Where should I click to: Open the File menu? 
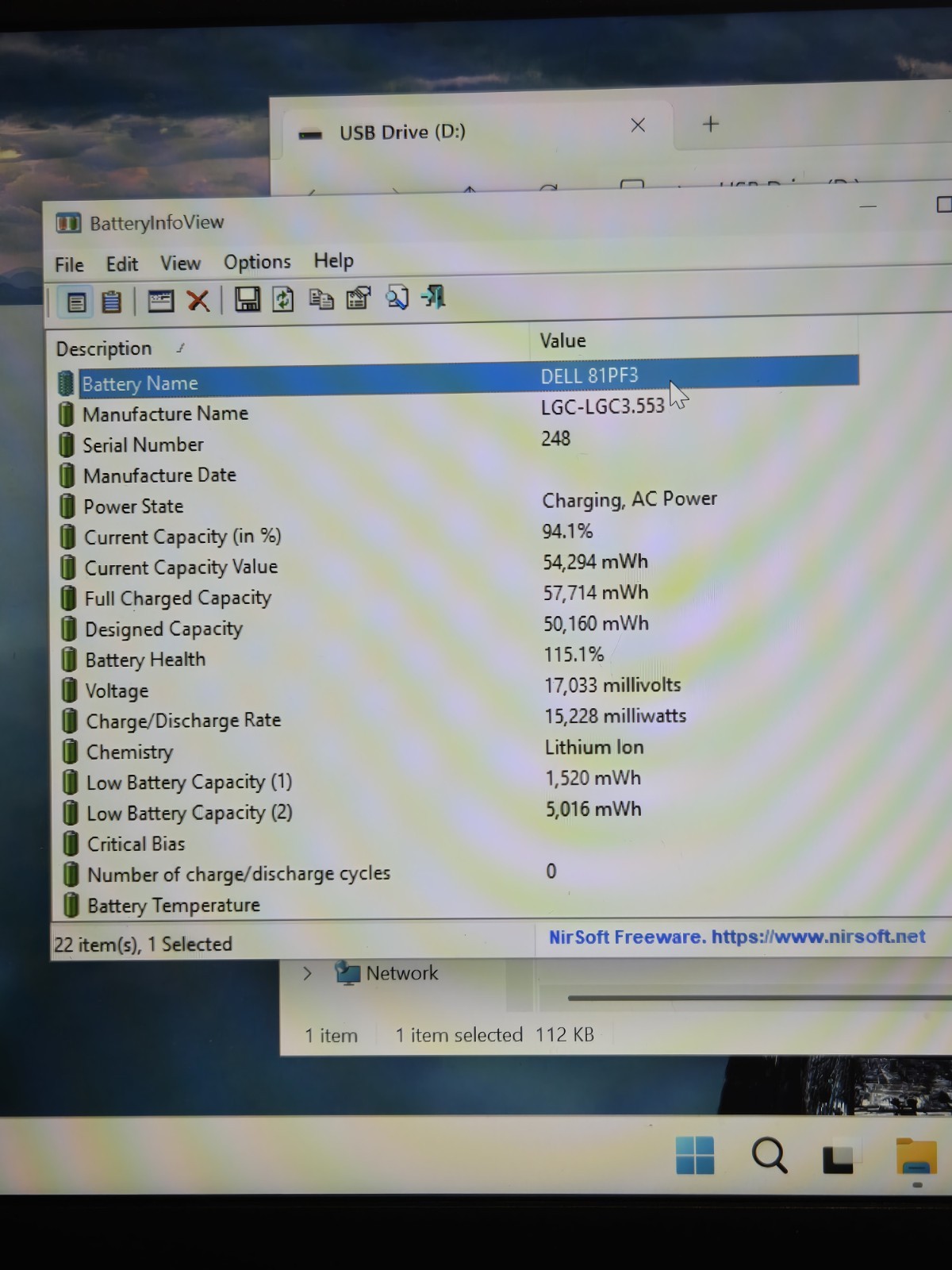point(69,264)
